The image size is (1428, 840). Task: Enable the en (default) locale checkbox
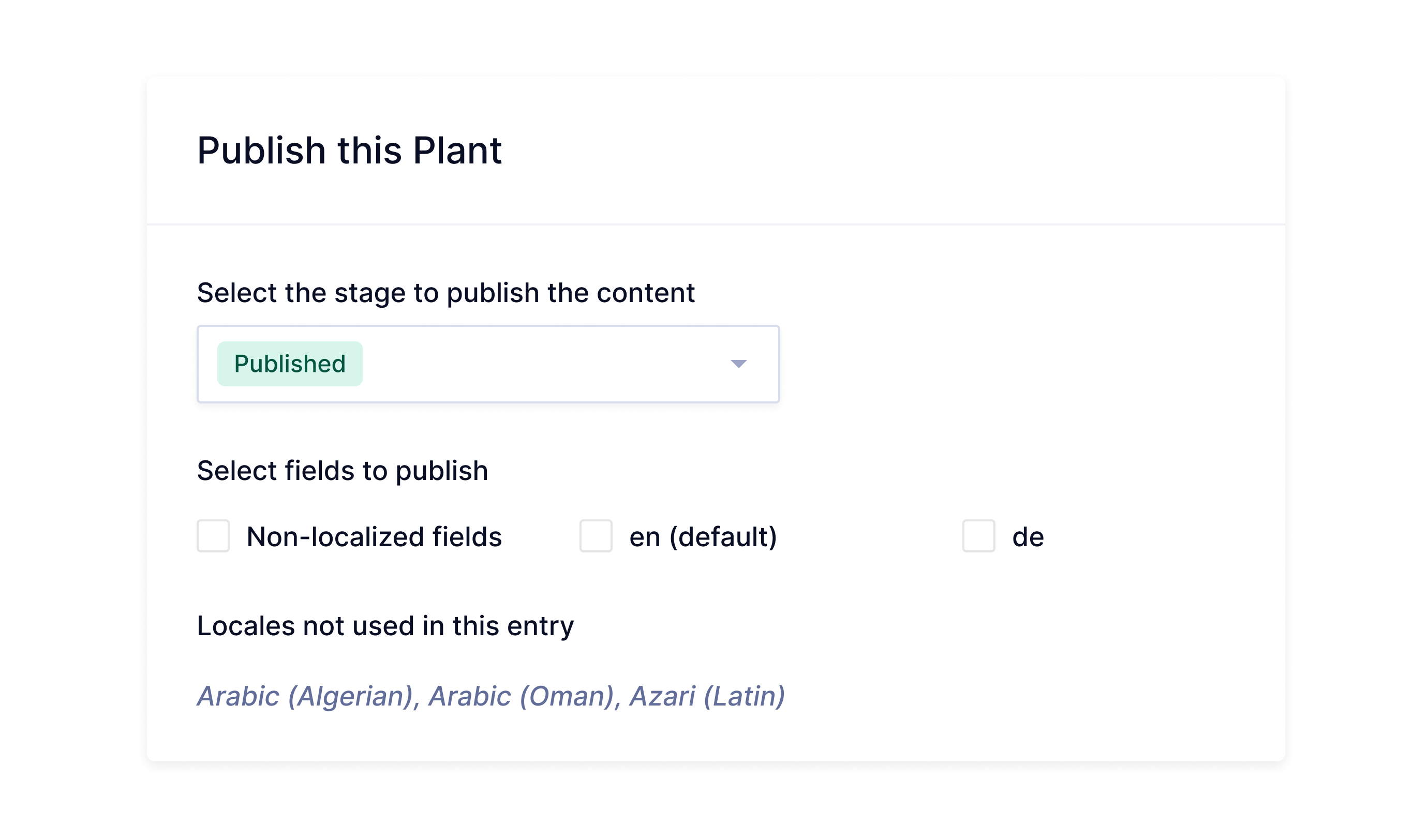596,536
